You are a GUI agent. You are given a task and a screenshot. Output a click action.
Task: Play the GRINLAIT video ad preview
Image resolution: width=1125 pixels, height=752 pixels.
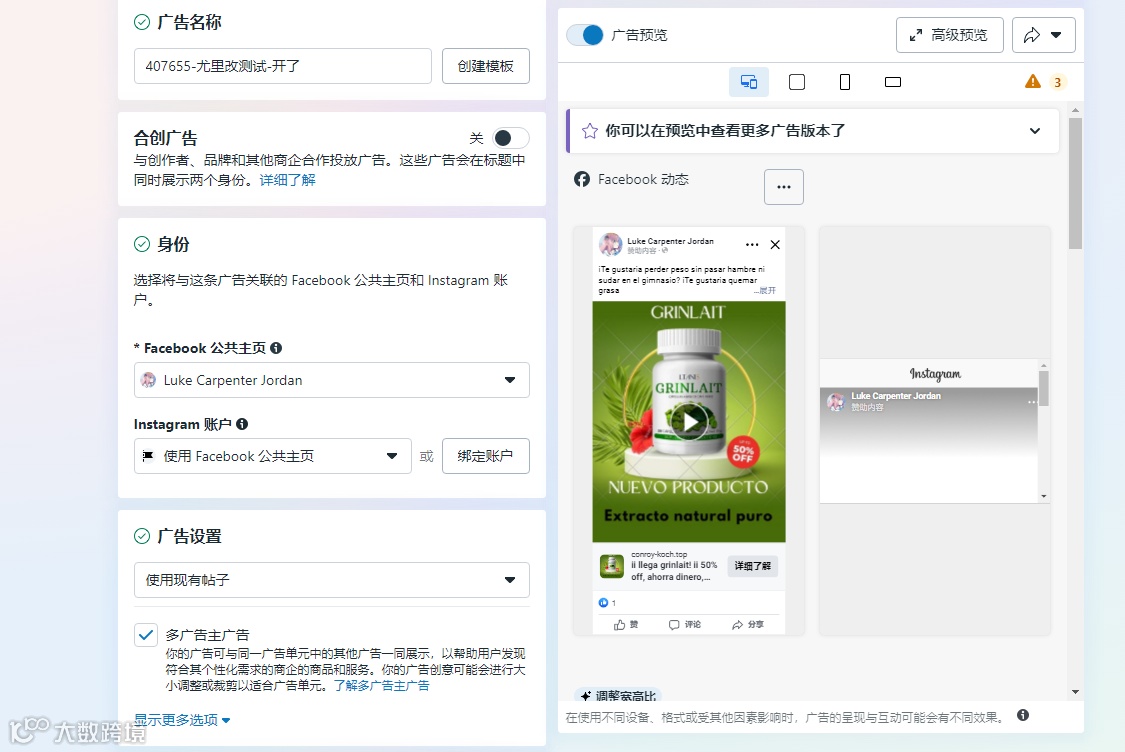(x=689, y=421)
